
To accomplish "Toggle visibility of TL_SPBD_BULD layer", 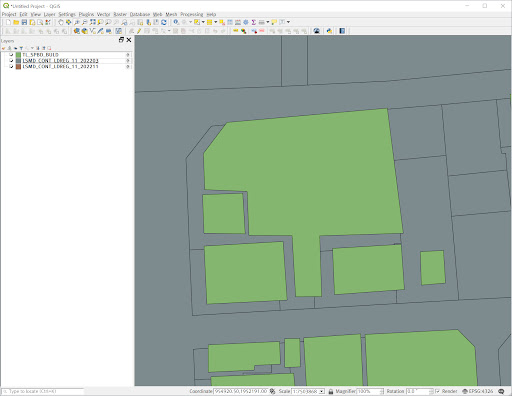I will 11,55.
